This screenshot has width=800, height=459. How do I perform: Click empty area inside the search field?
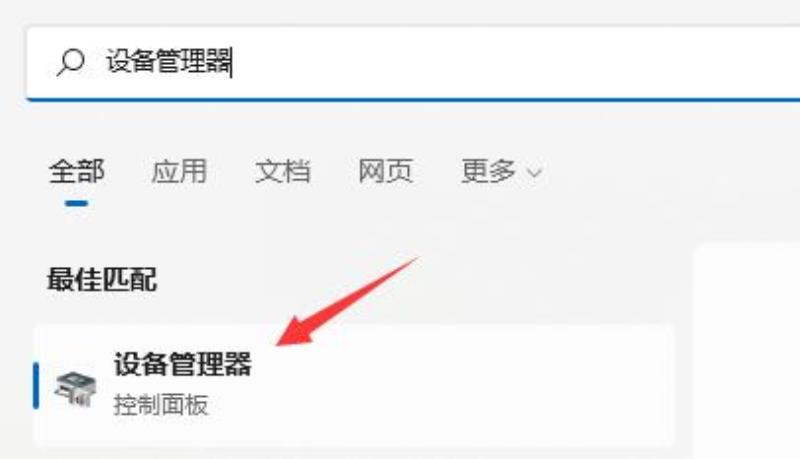click(510, 63)
